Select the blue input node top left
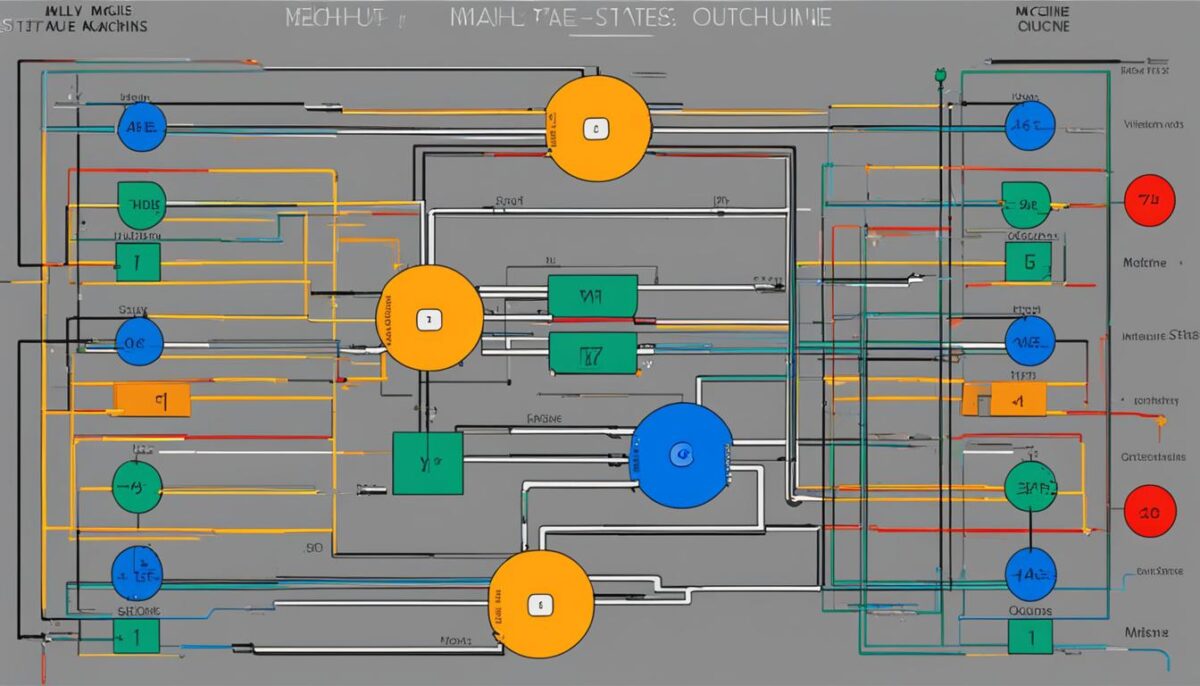 pos(142,126)
